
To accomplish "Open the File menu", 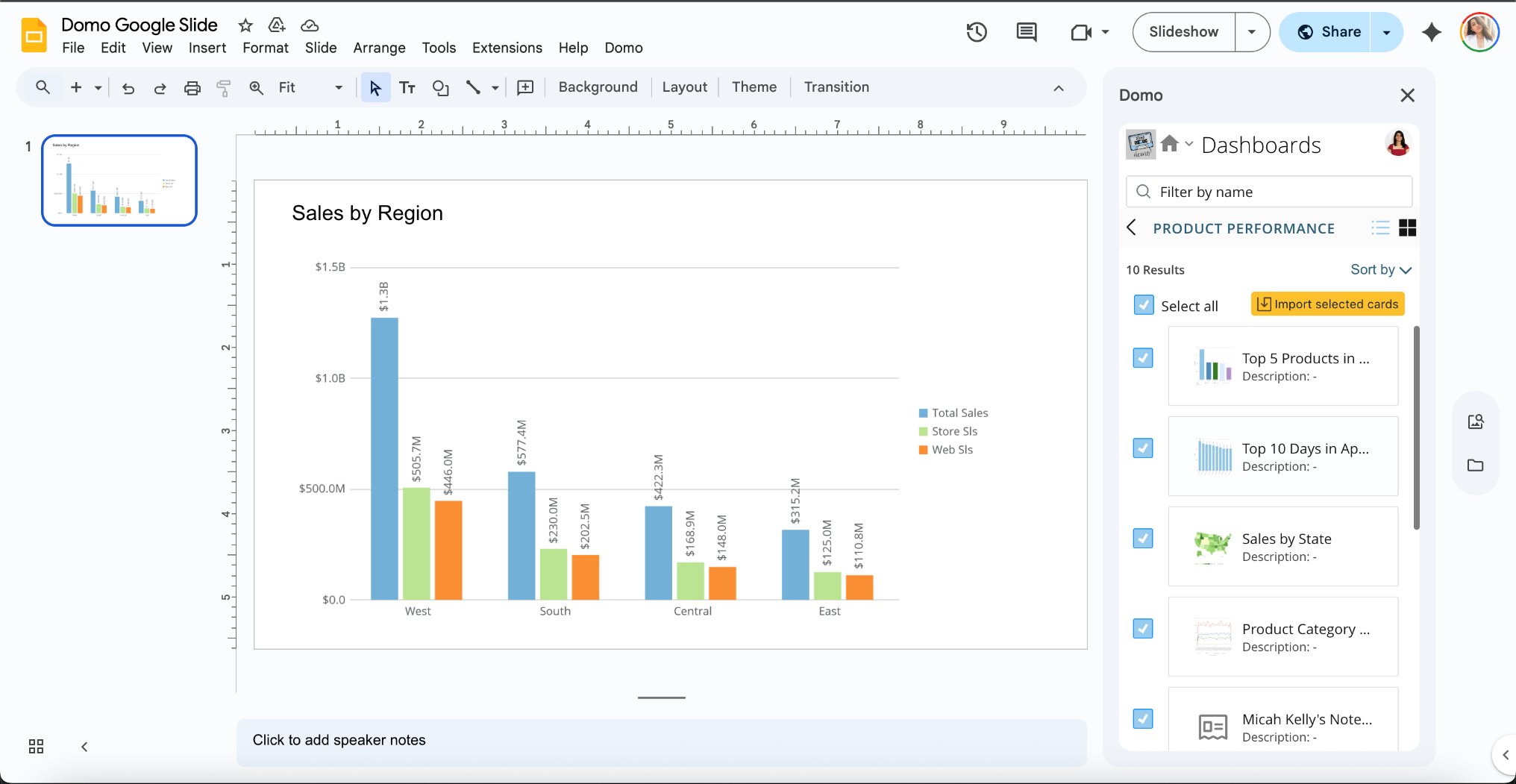I will 73,48.
